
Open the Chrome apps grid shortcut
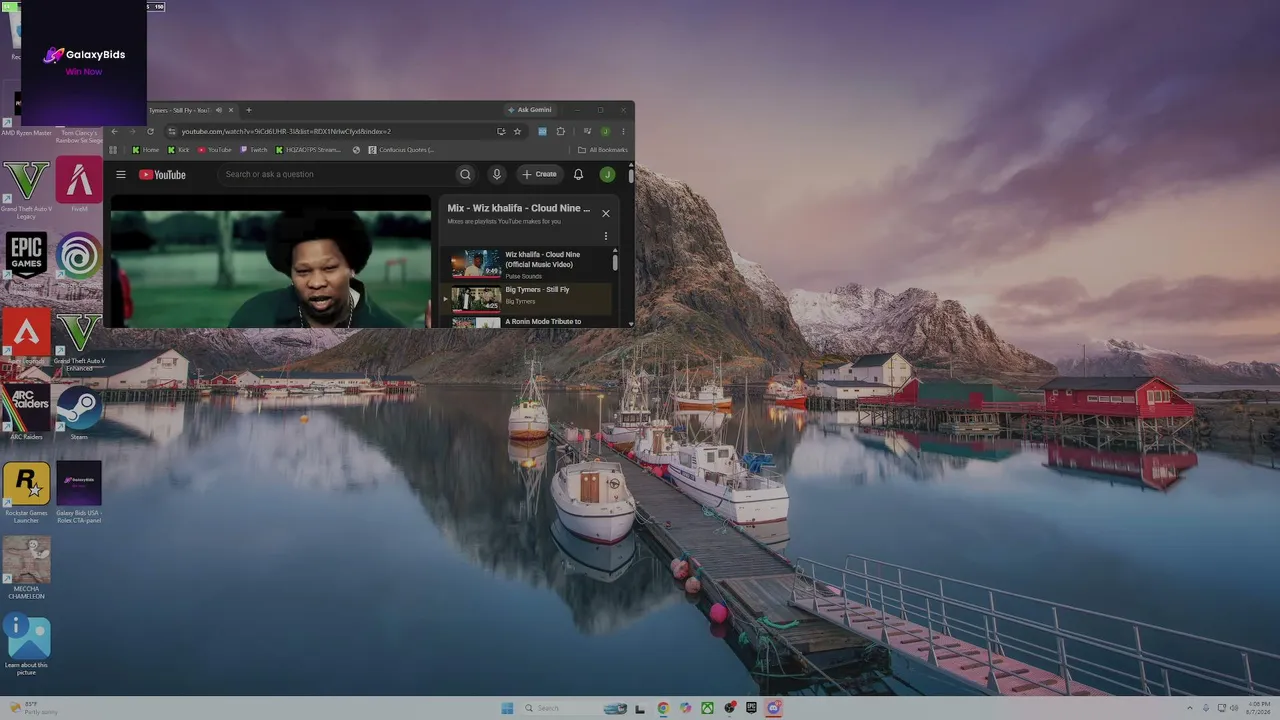click(113, 150)
